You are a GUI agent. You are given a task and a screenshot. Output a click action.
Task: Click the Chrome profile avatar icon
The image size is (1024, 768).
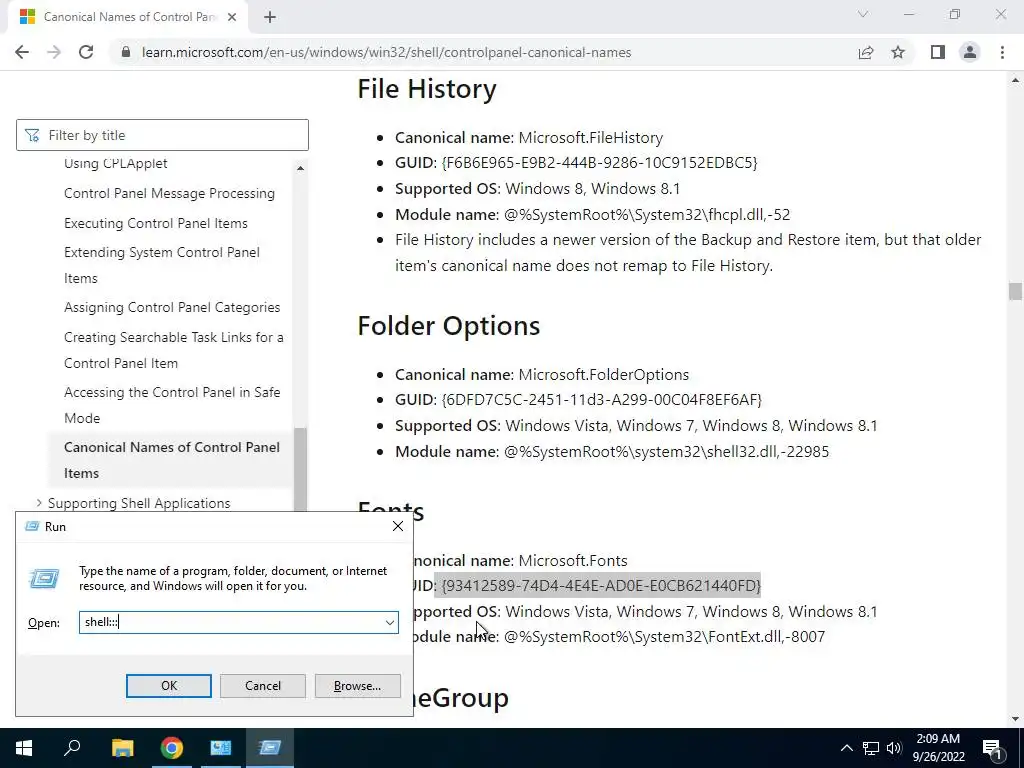point(970,52)
